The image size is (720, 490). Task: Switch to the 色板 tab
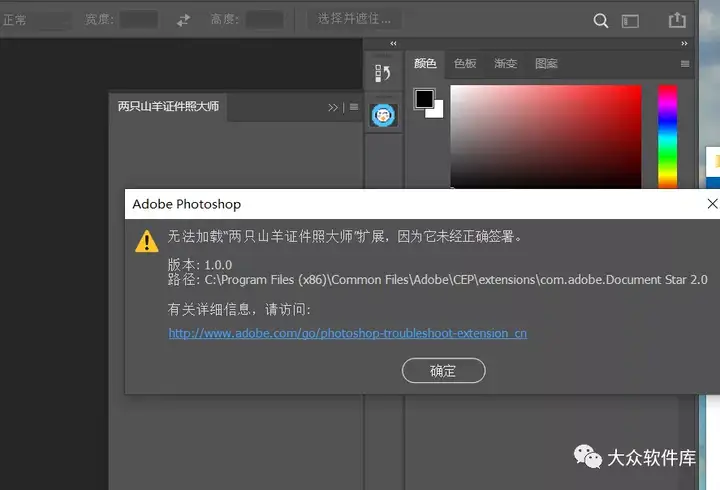tap(465, 63)
